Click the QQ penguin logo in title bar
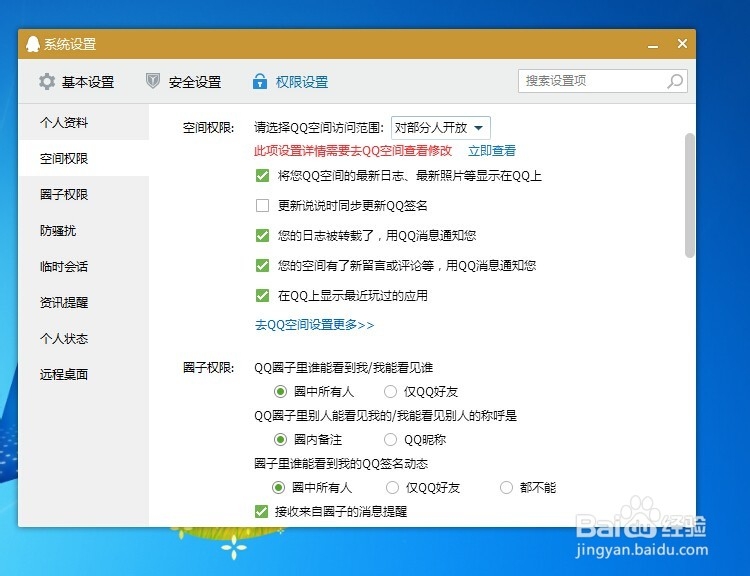This screenshot has height=576, width=750. point(33,44)
